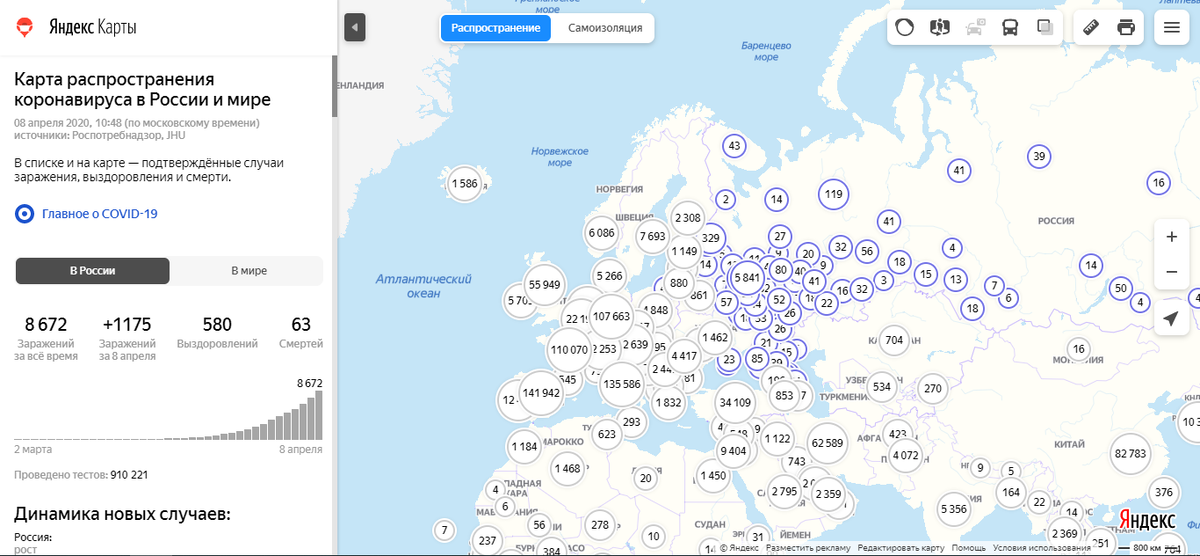Click the 39 marker in Siberia

point(1039,156)
